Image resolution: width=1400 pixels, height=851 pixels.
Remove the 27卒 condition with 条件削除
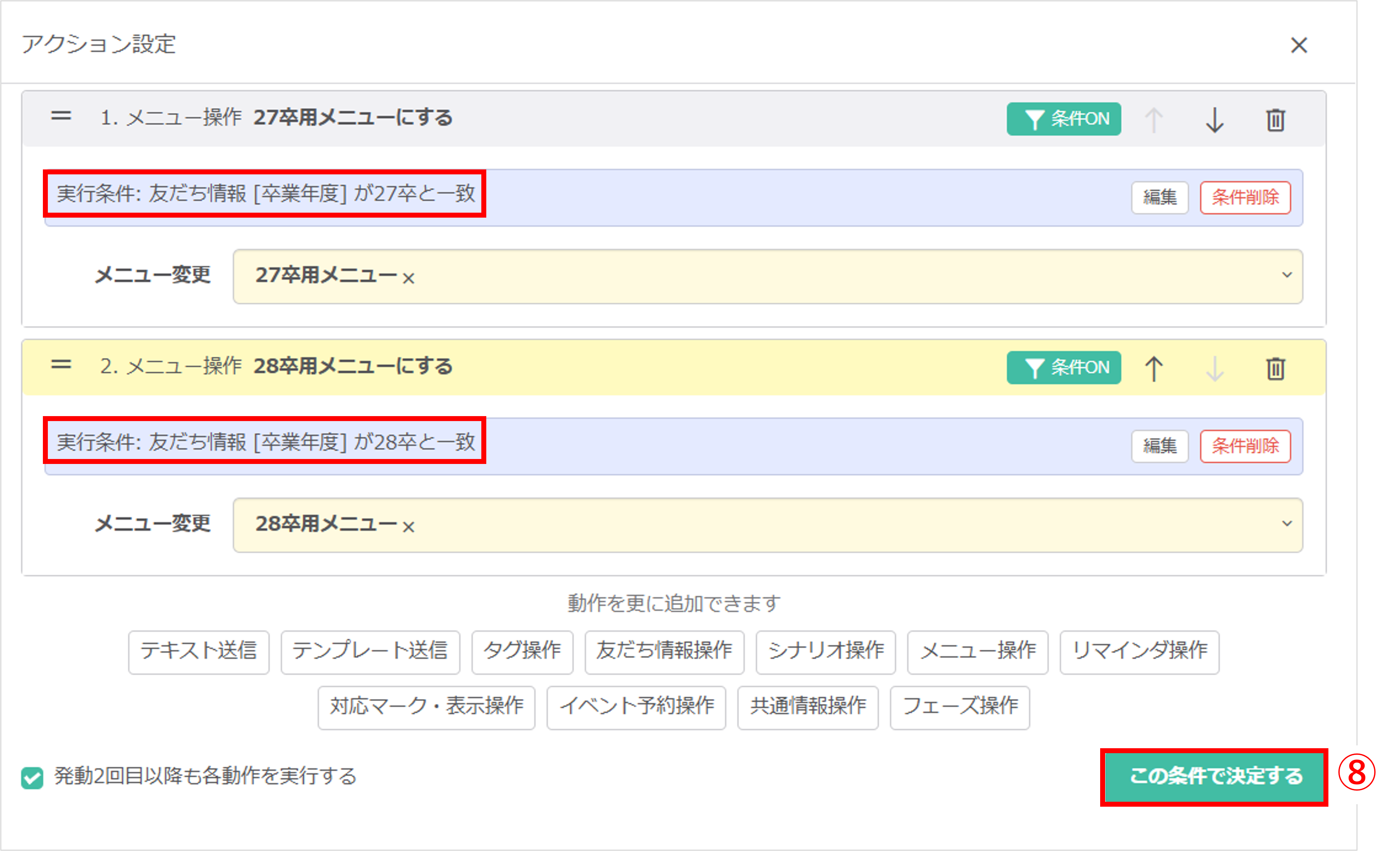tap(1245, 197)
